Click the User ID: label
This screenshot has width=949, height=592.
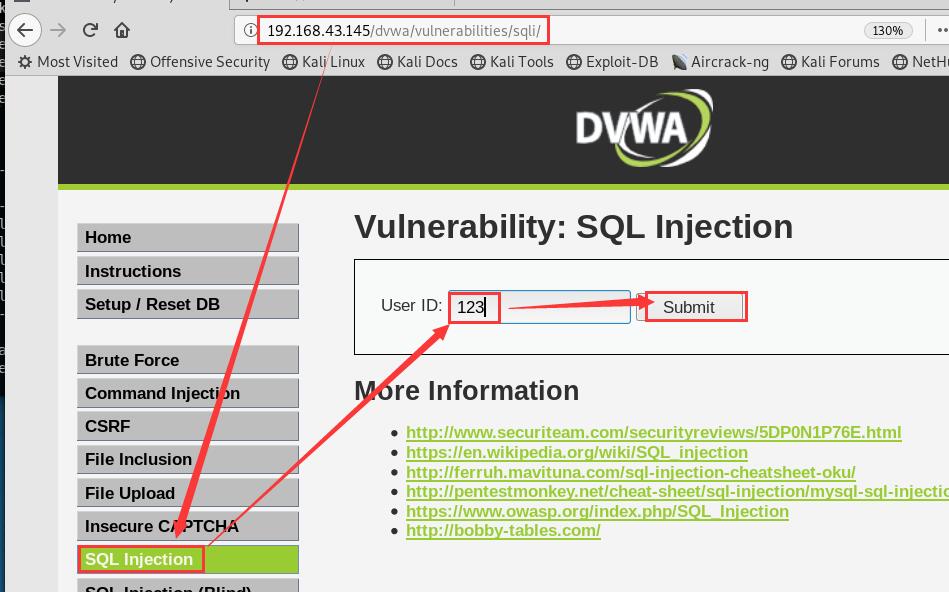tap(412, 305)
